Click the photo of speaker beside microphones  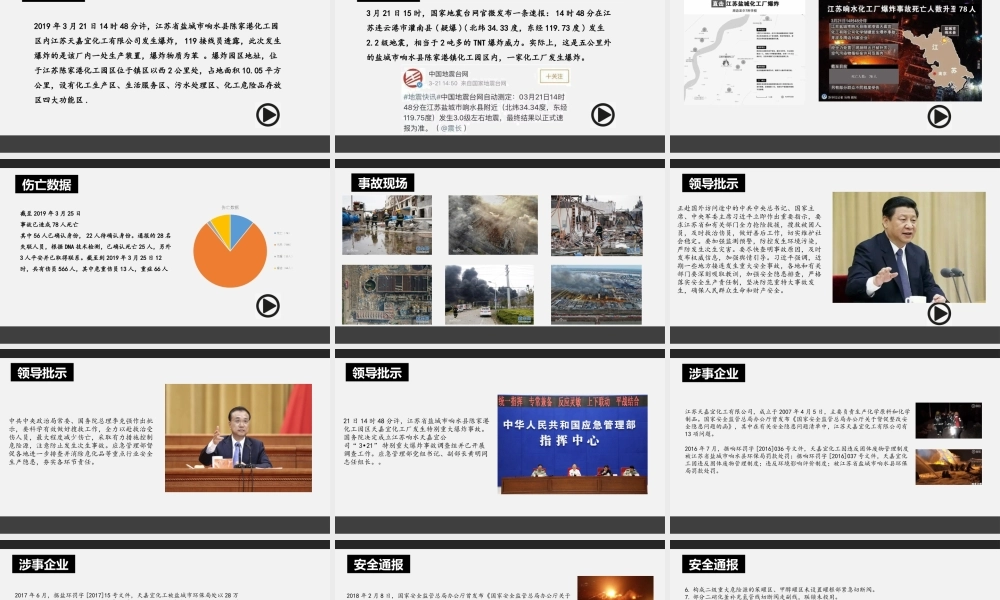[909, 247]
